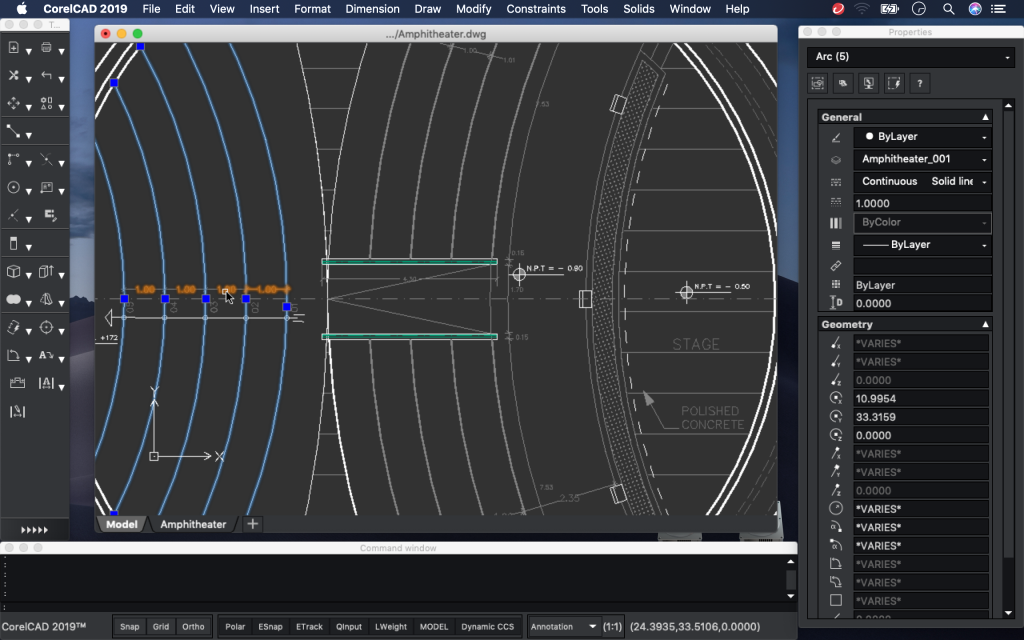Click the (1:1) scale button
This screenshot has height=640, width=1024.
point(612,626)
